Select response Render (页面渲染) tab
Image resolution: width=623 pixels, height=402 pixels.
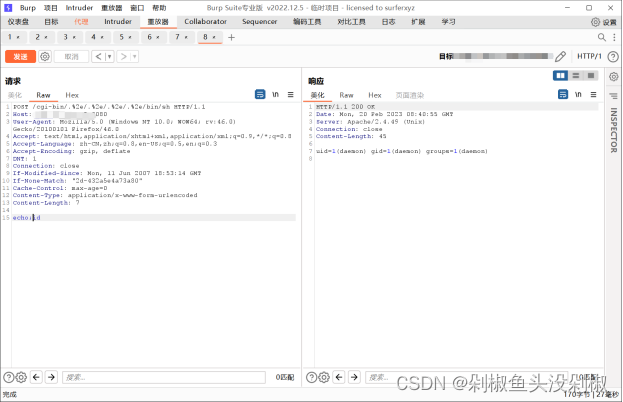point(410,95)
